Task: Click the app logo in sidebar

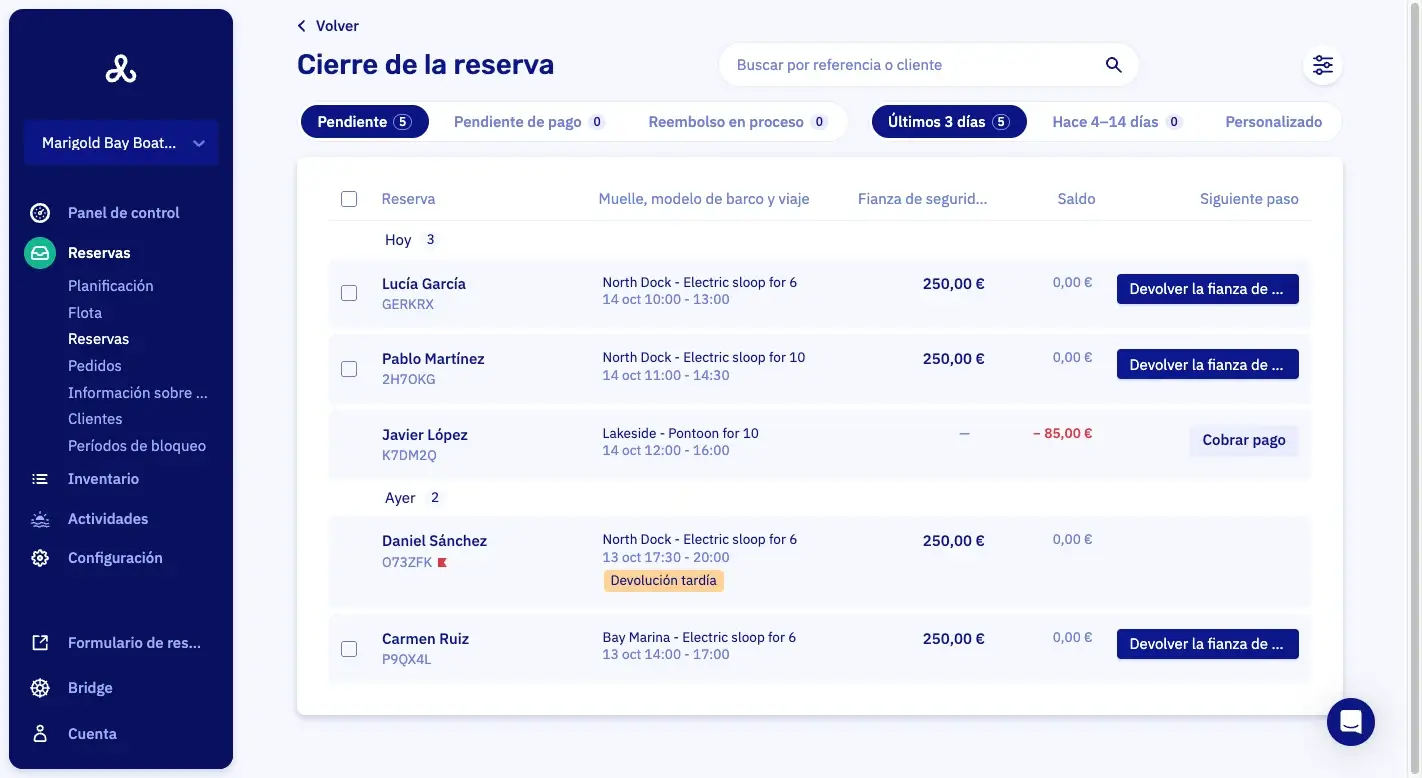Action: [x=121, y=69]
